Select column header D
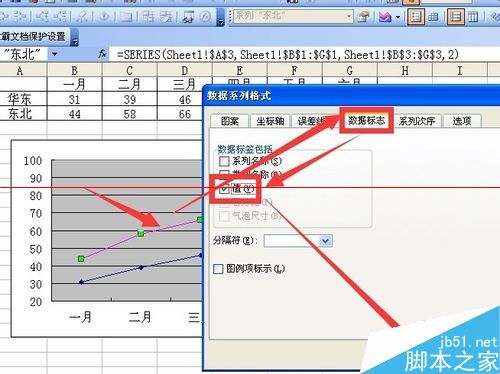 [x=184, y=70]
